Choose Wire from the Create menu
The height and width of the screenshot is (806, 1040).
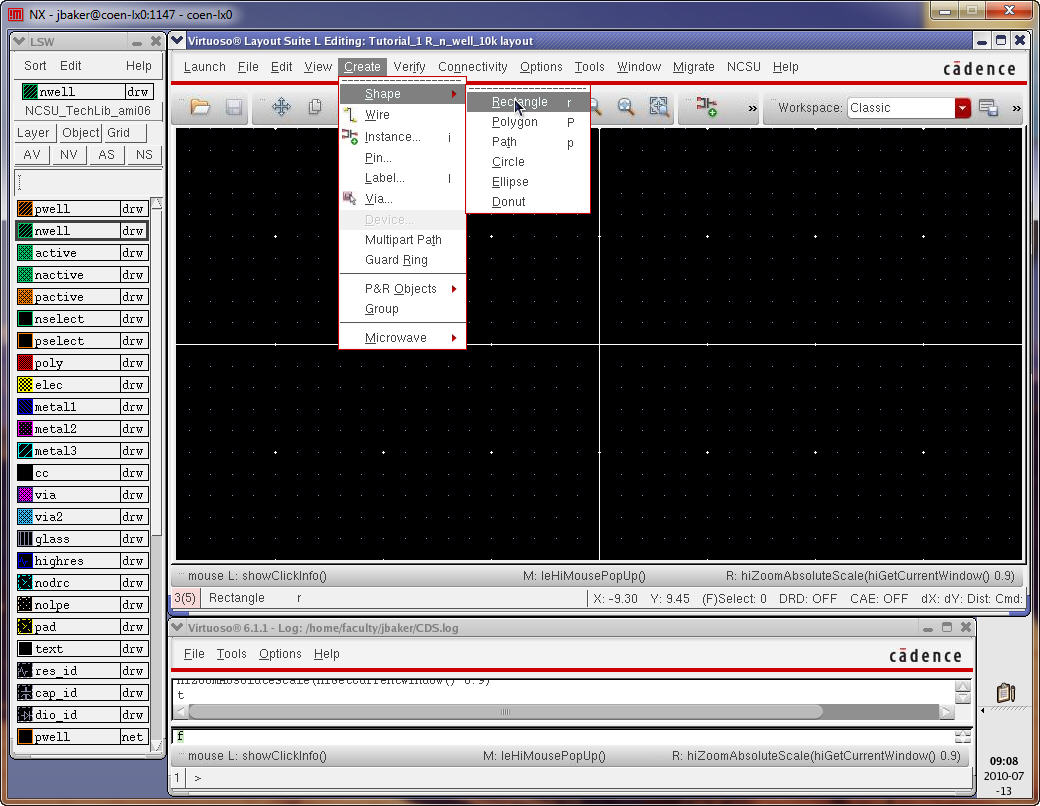tap(377, 115)
